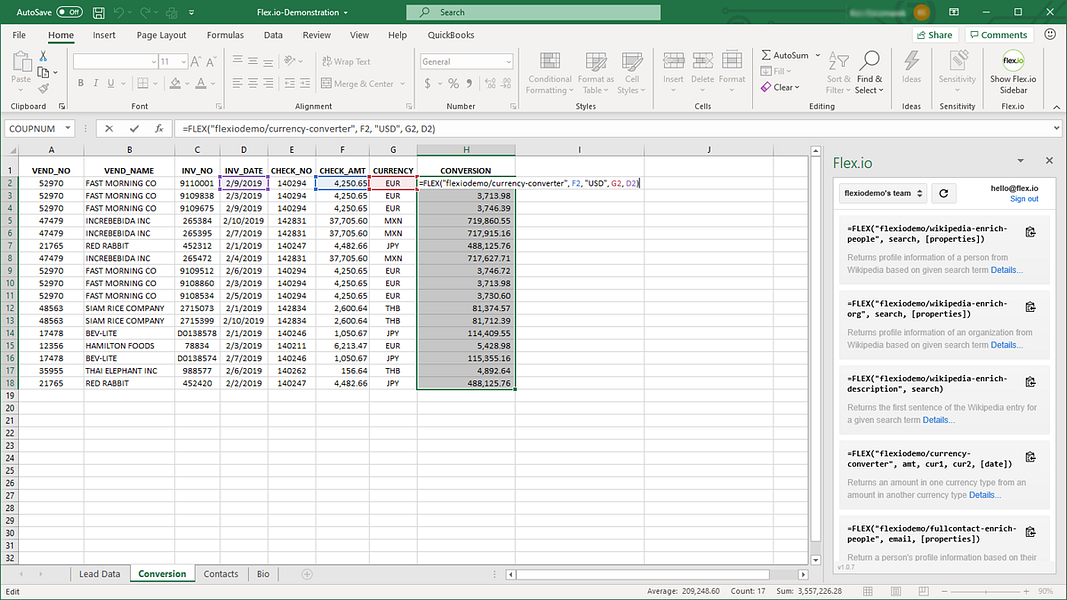1067x600 pixels.
Task: Switch to the Page Layout tab
Action: 161,35
